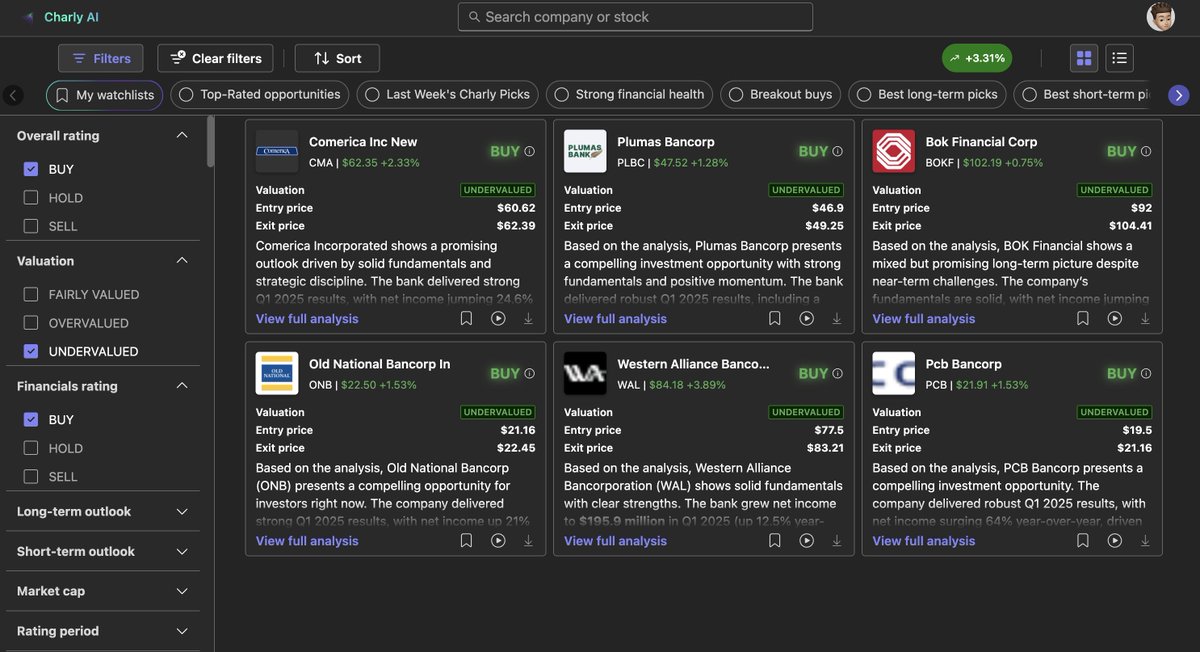Select the My watchlists chip
1200x652 pixels.
point(105,95)
